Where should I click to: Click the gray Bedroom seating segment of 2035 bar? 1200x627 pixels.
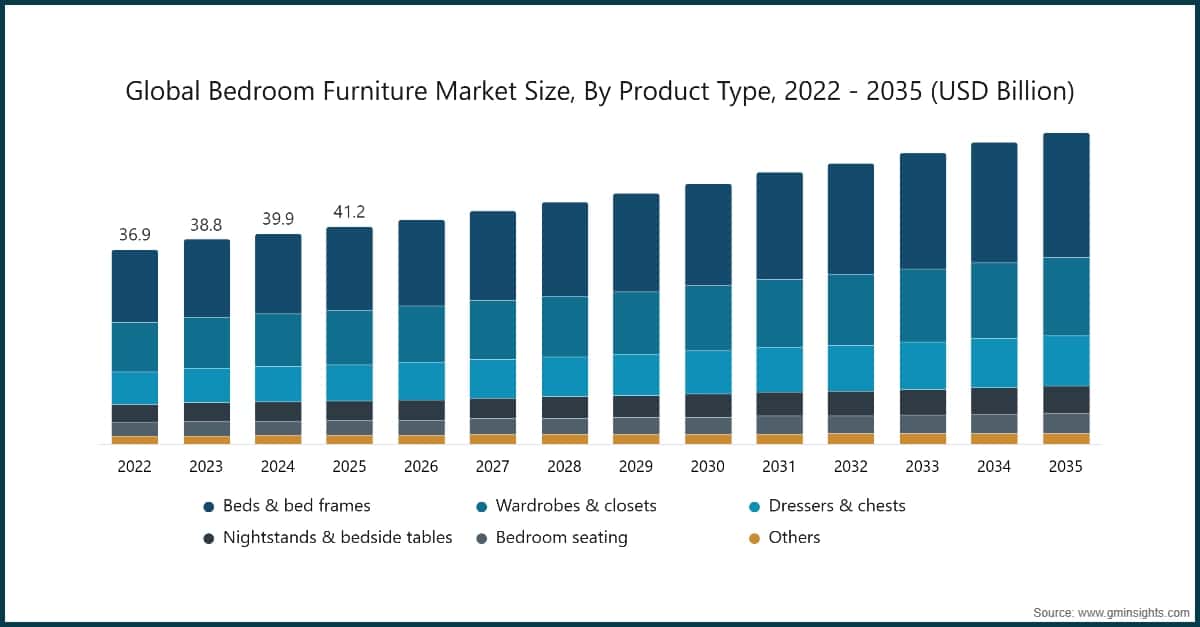click(x=1065, y=421)
